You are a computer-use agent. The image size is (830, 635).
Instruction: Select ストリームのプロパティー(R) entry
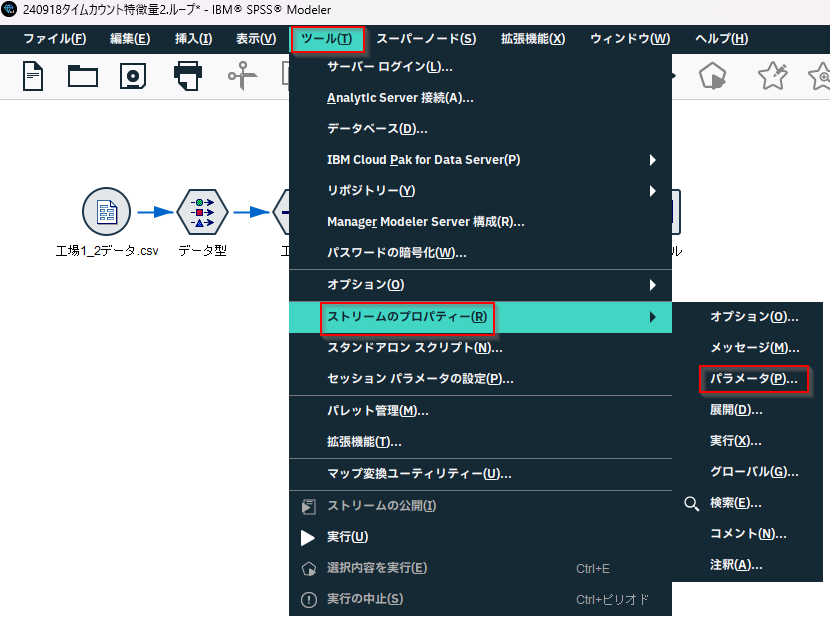coord(480,317)
